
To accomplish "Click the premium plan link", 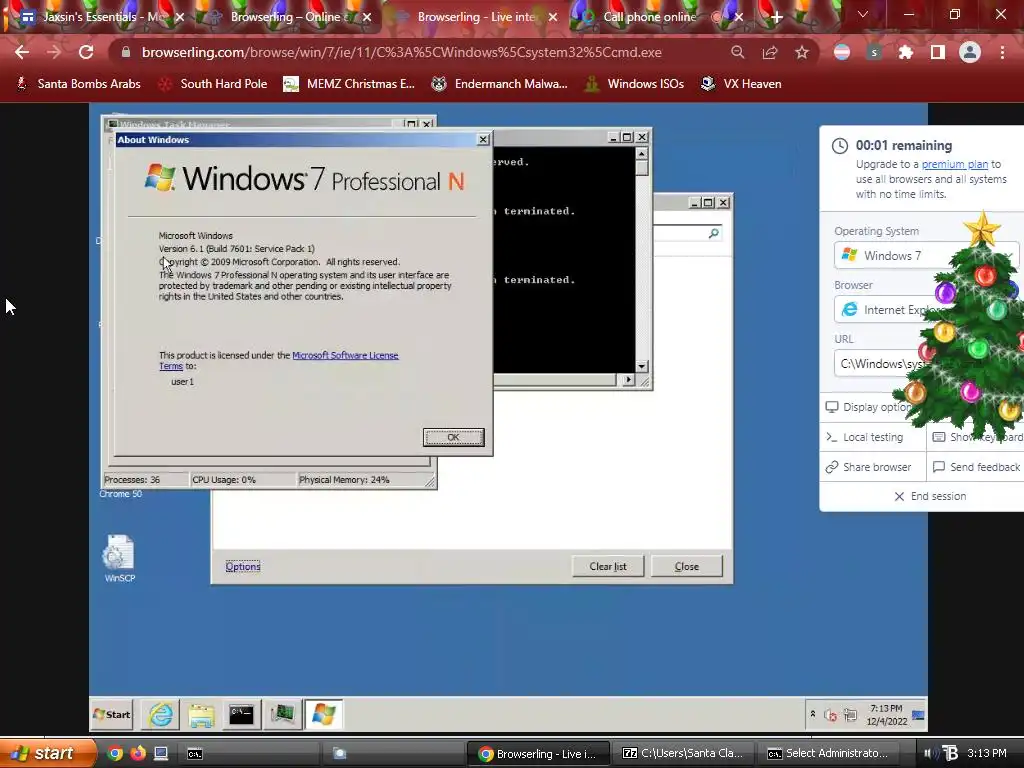I will pyautogui.click(x=954, y=165).
